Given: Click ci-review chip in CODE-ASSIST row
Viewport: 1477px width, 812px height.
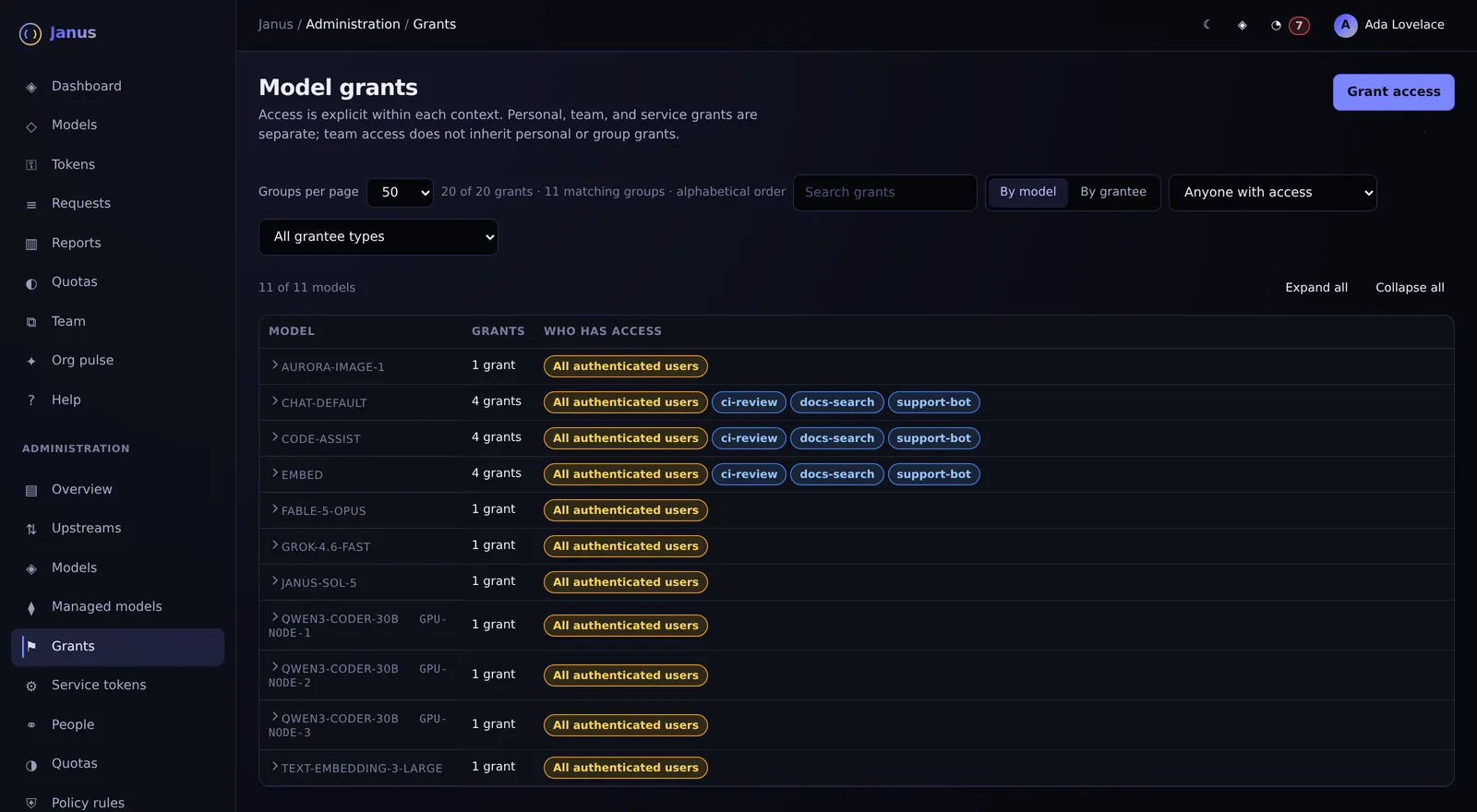Looking at the screenshot, I should (x=749, y=438).
